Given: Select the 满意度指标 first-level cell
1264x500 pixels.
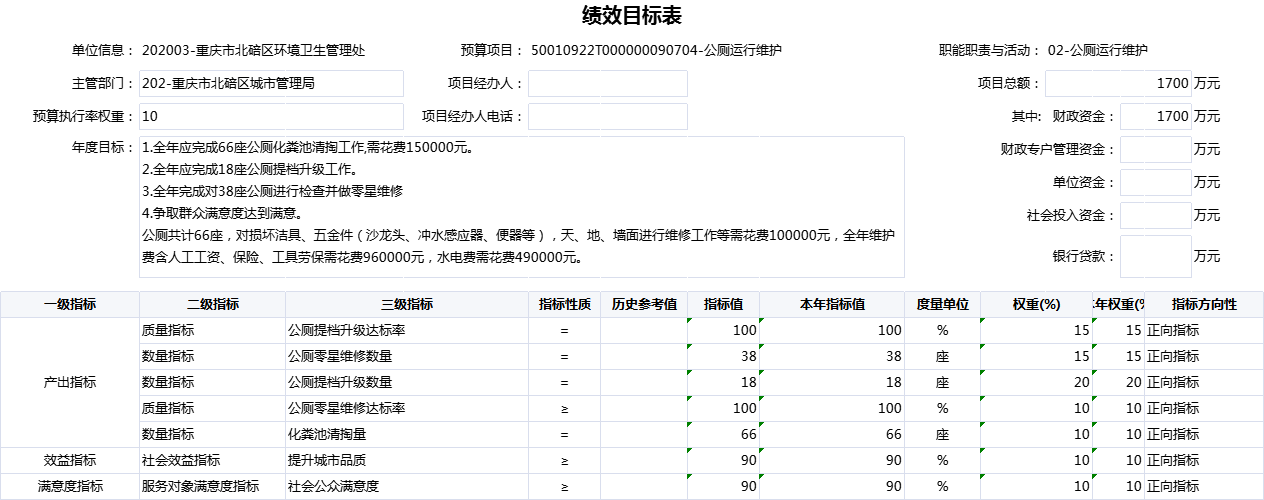Looking at the screenshot, I should pos(70,487).
